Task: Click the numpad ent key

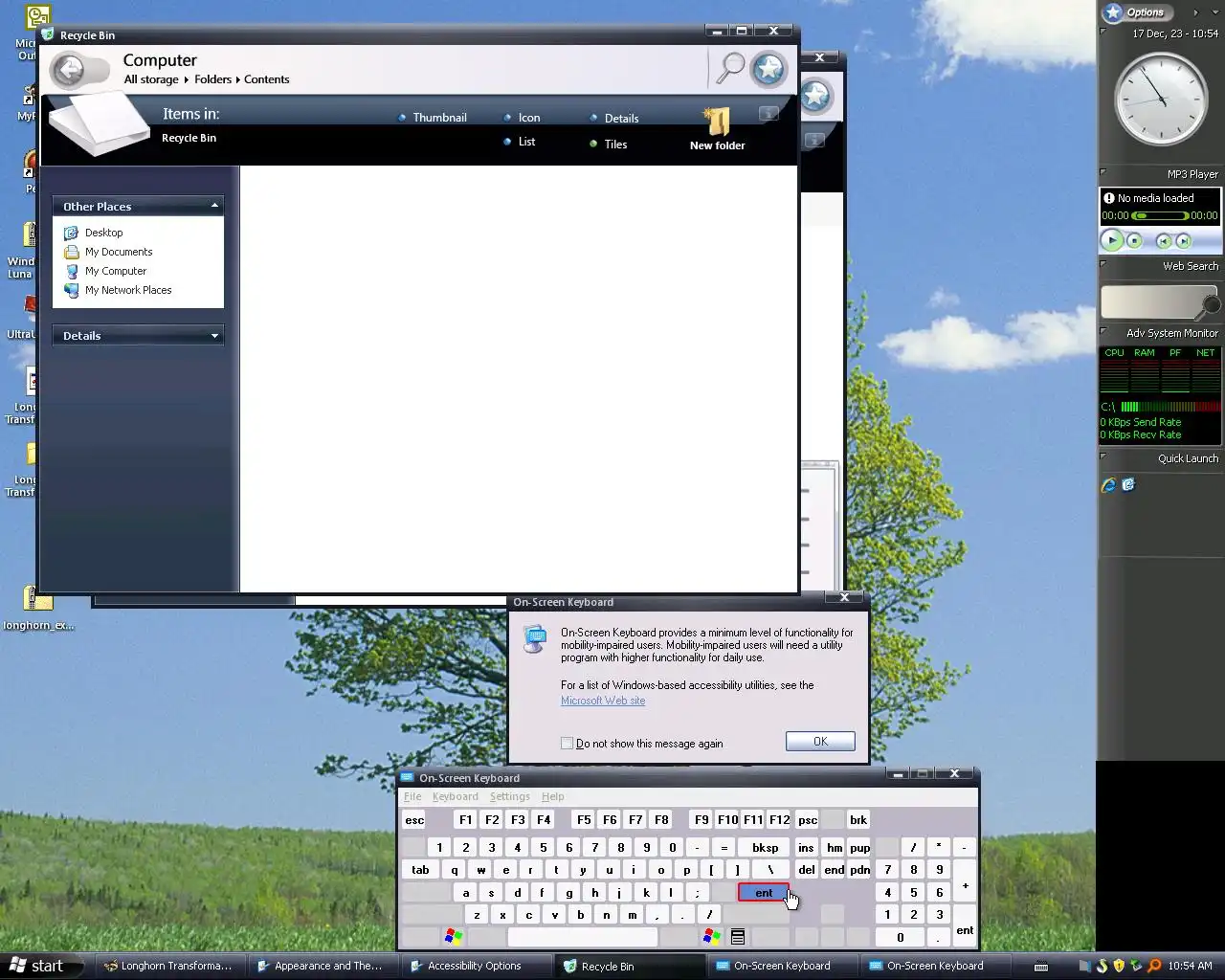Action: tap(965, 925)
